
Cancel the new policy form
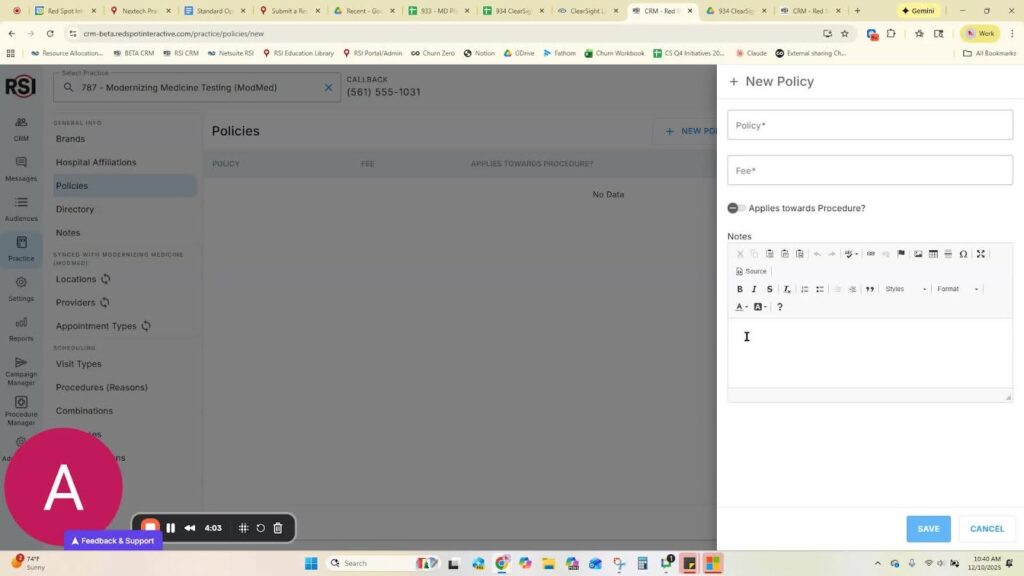[x=987, y=529]
